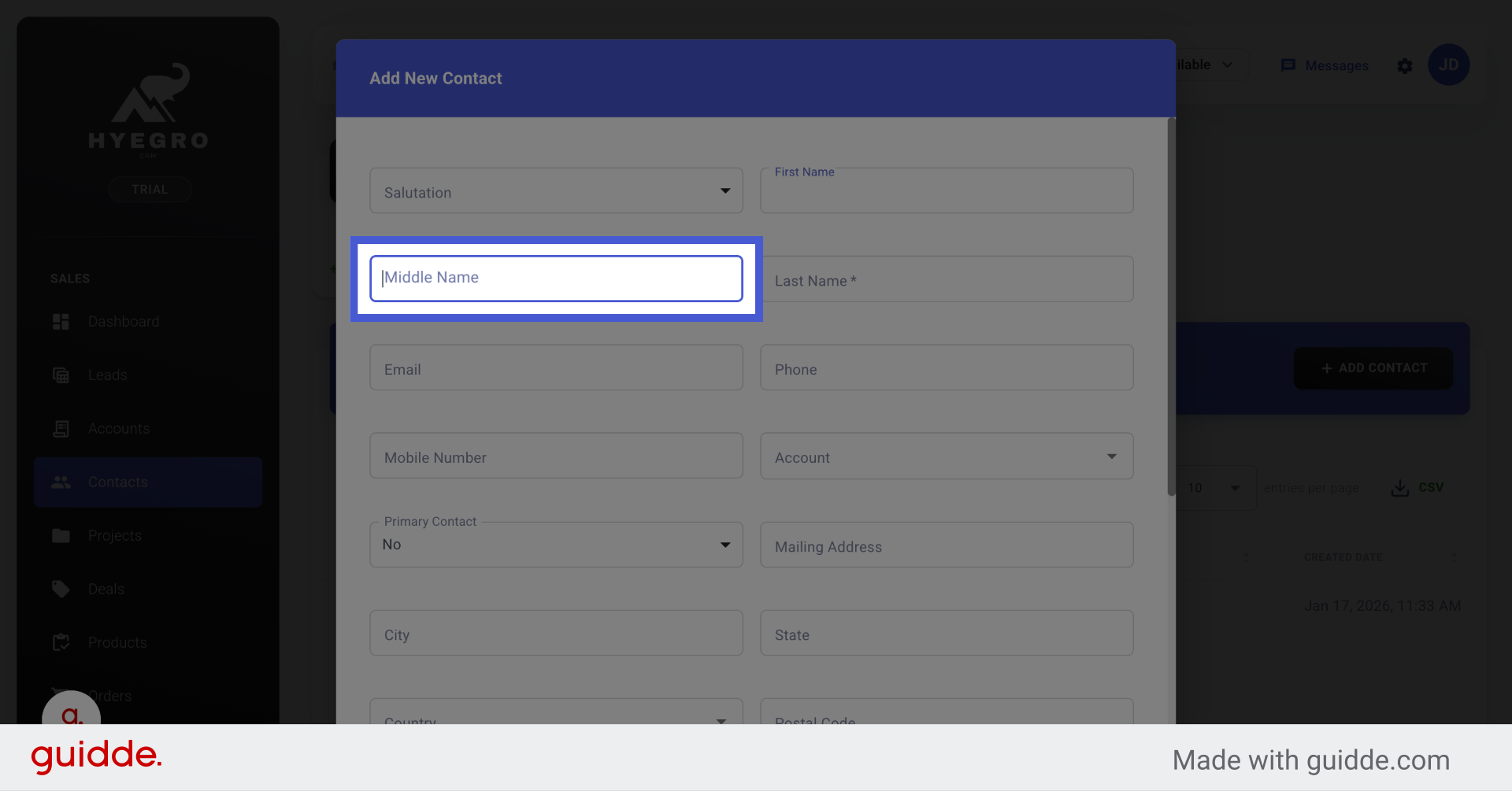This screenshot has height=791, width=1512.
Task: Click the guidde logo link
Action: (95, 756)
